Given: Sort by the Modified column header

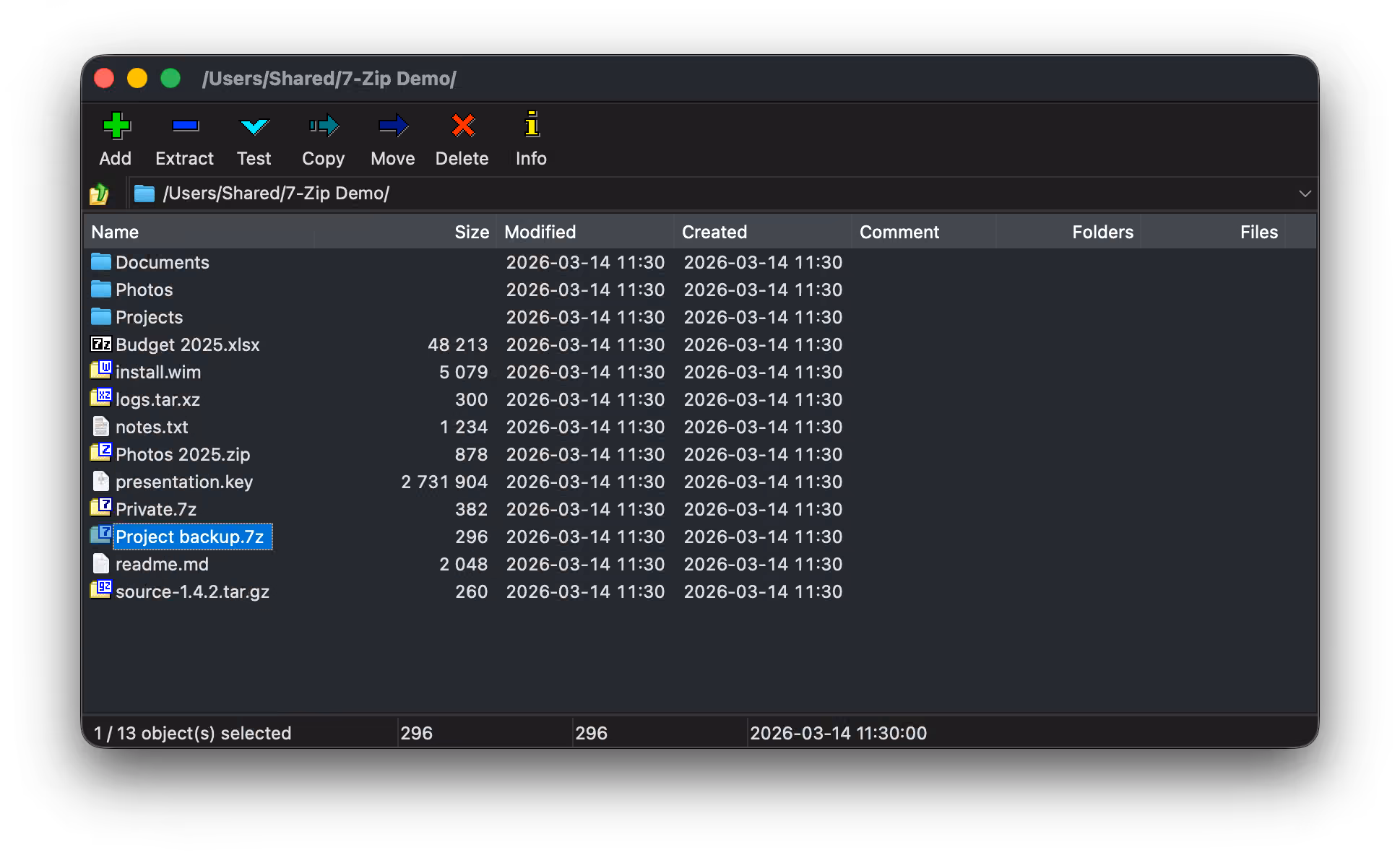Looking at the screenshot, I should click(585, 232).
